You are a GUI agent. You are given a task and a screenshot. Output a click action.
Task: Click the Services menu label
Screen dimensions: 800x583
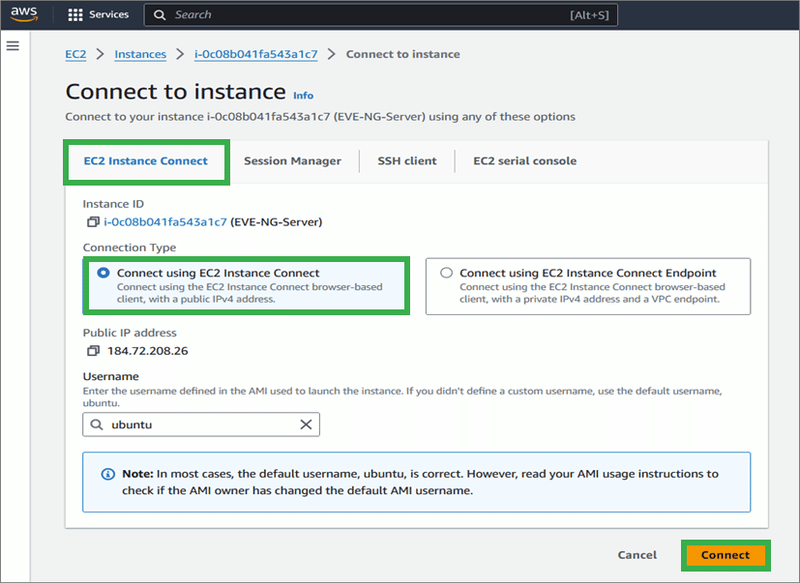[109, 15]
